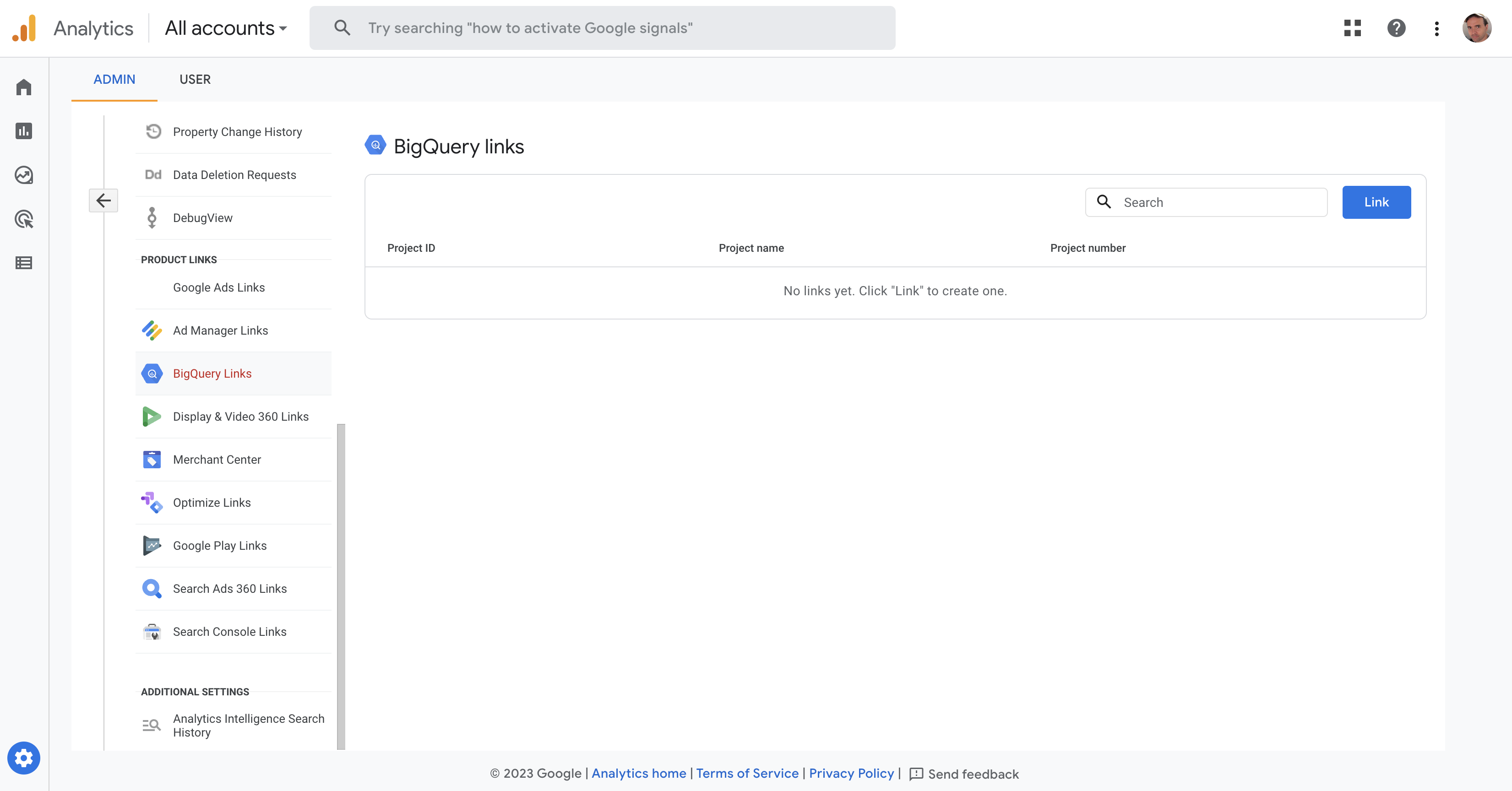Screen dimensions: 1512x791
Task: Open Ad Manager Links
Action: click(234, 330)
